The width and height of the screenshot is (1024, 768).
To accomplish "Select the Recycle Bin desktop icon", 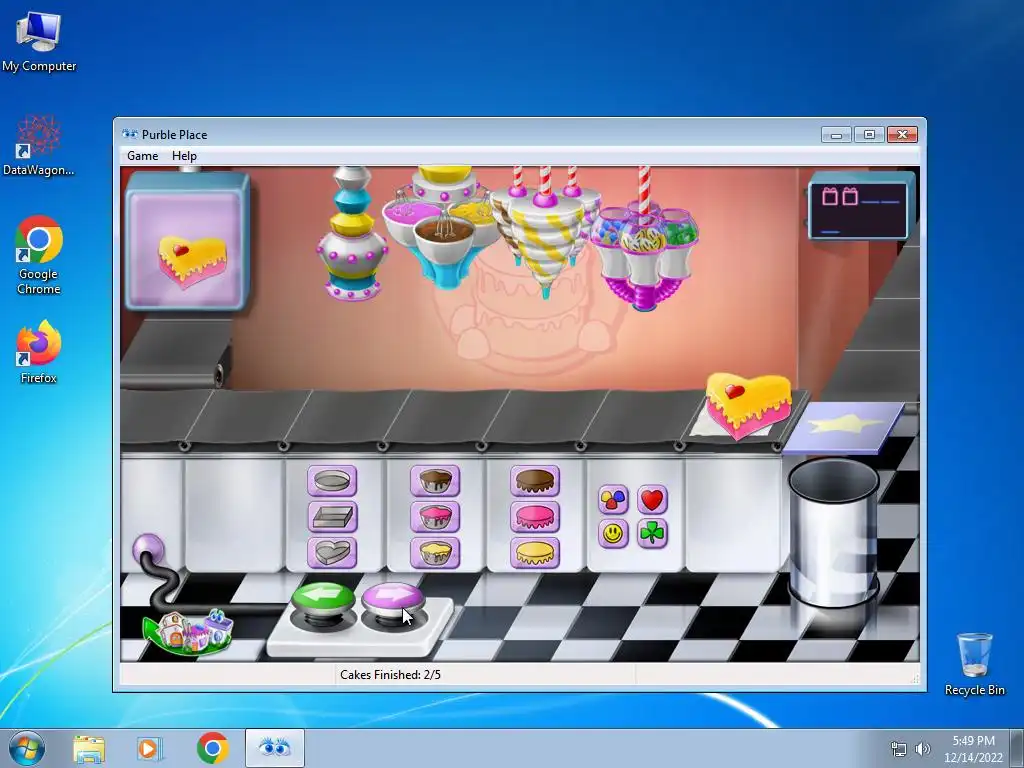I will pos(974,664).
